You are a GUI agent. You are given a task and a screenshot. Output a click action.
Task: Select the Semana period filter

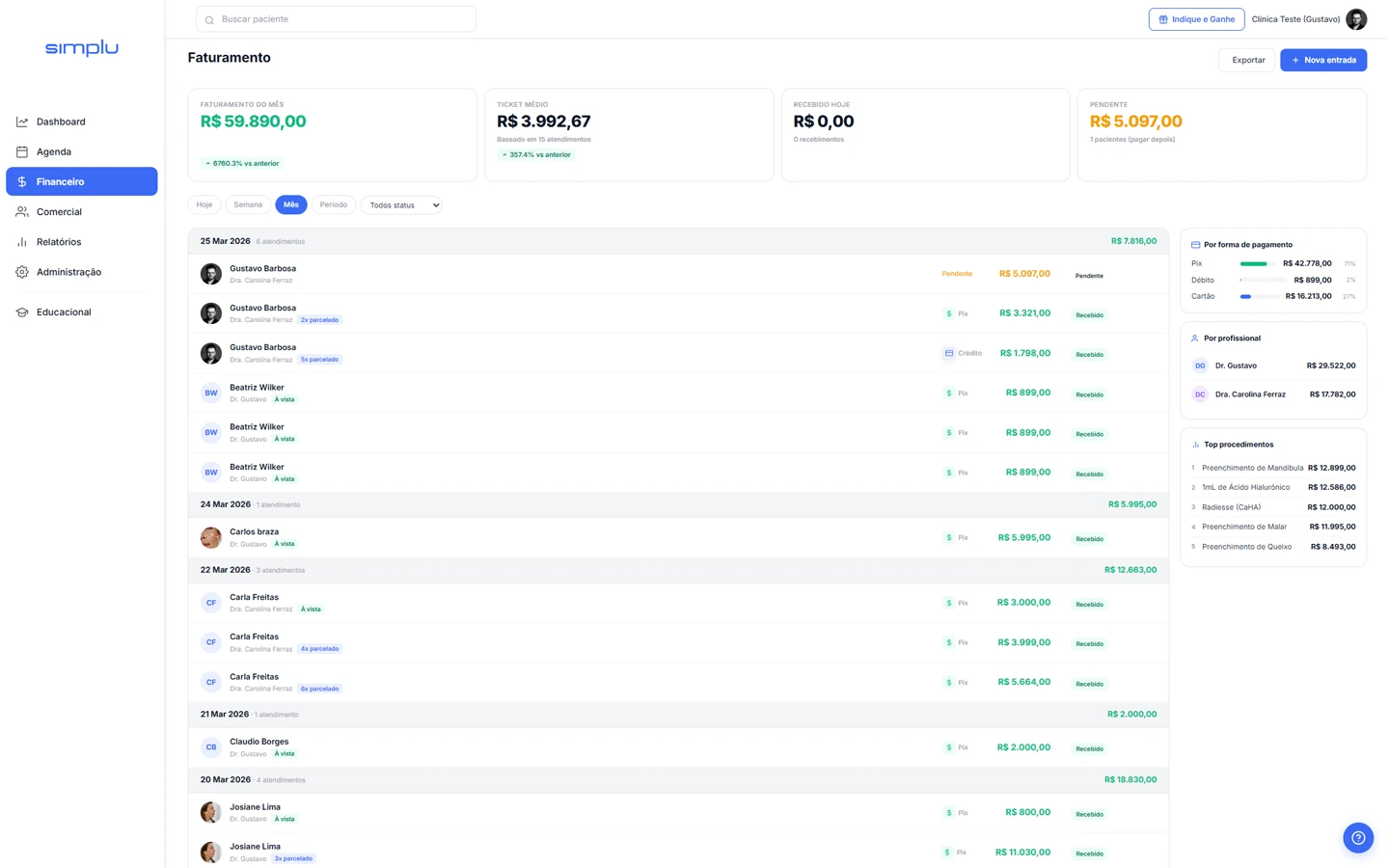(x=248, y=204)
